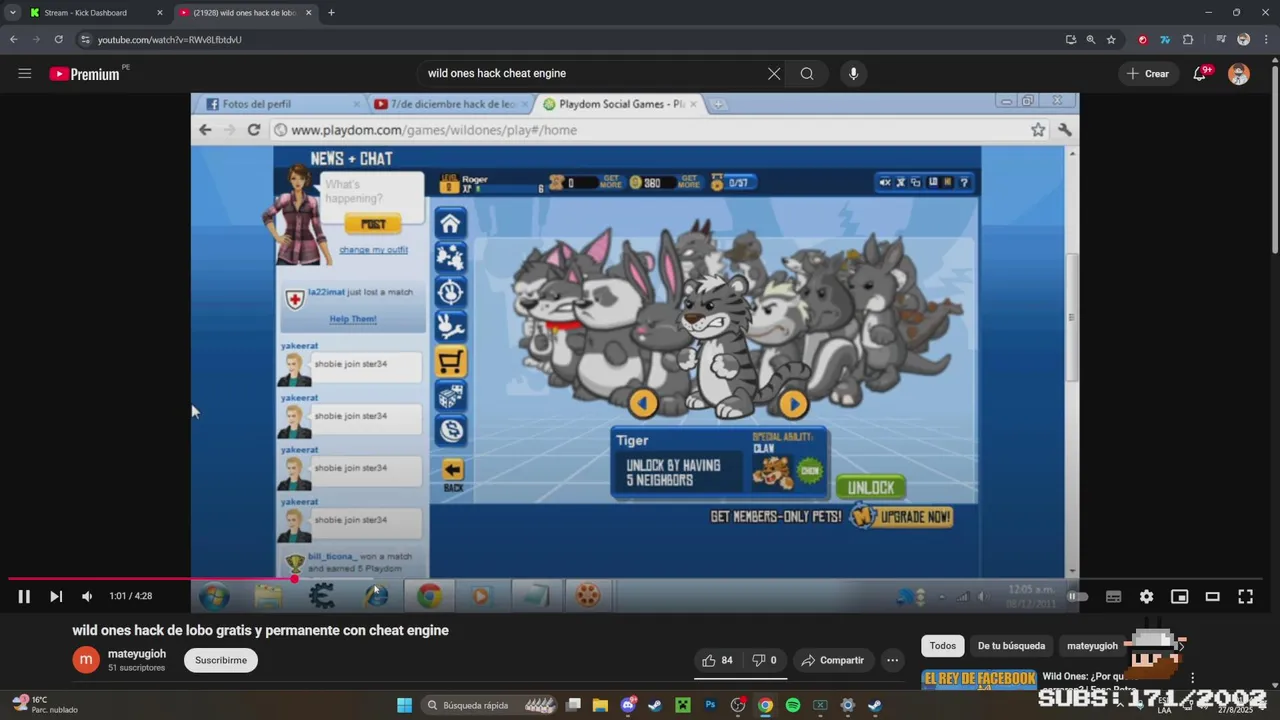Open OBS Studio from the taskbar

click(738, 705)
